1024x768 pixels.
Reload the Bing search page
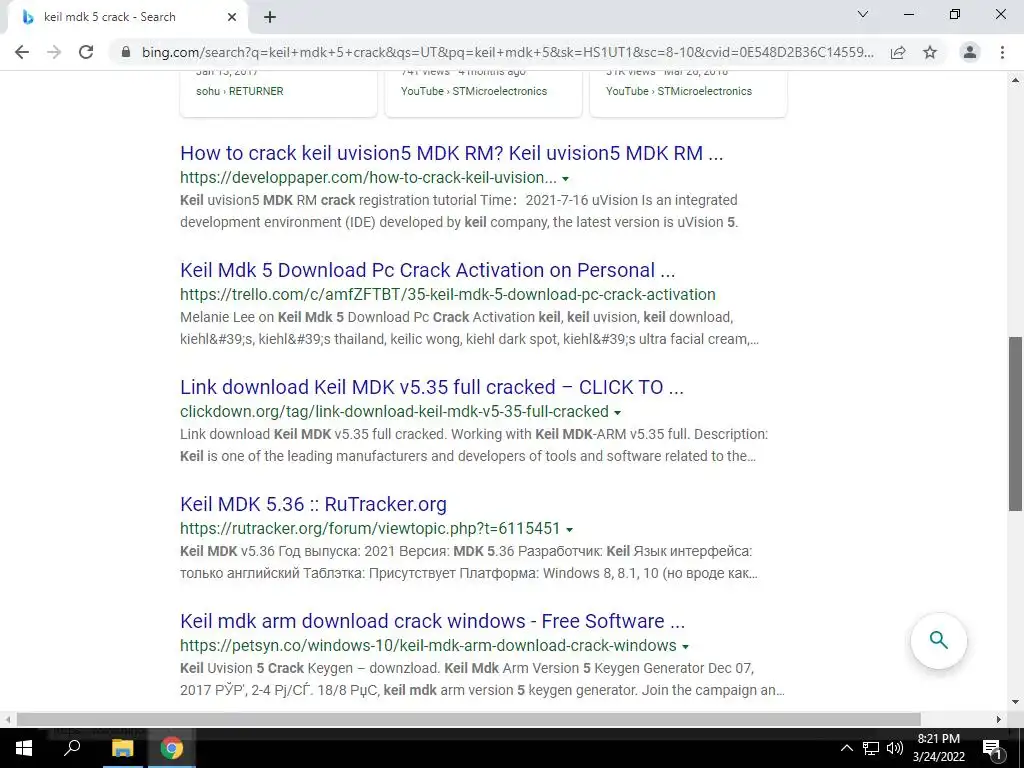pyautogui.click(x=86, y=52)
